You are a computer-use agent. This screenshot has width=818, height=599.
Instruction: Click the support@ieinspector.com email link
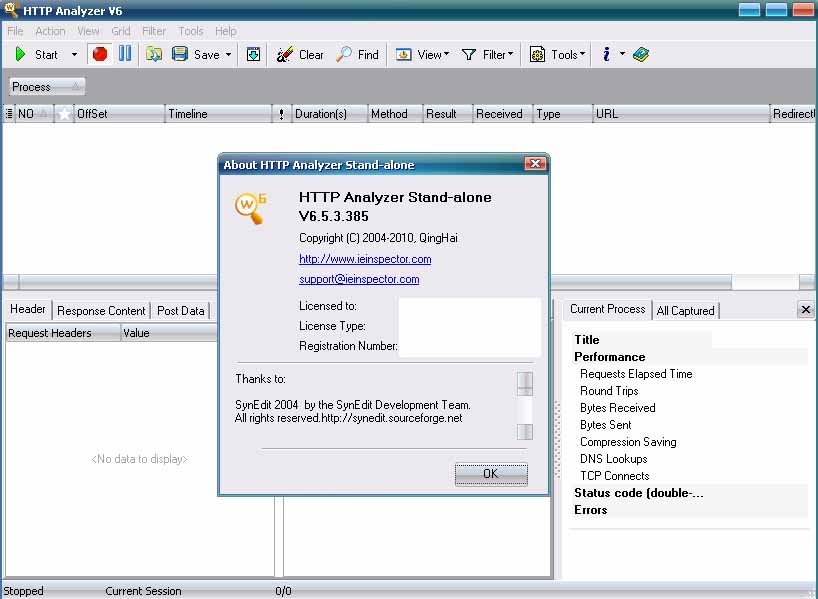[359, 279]
